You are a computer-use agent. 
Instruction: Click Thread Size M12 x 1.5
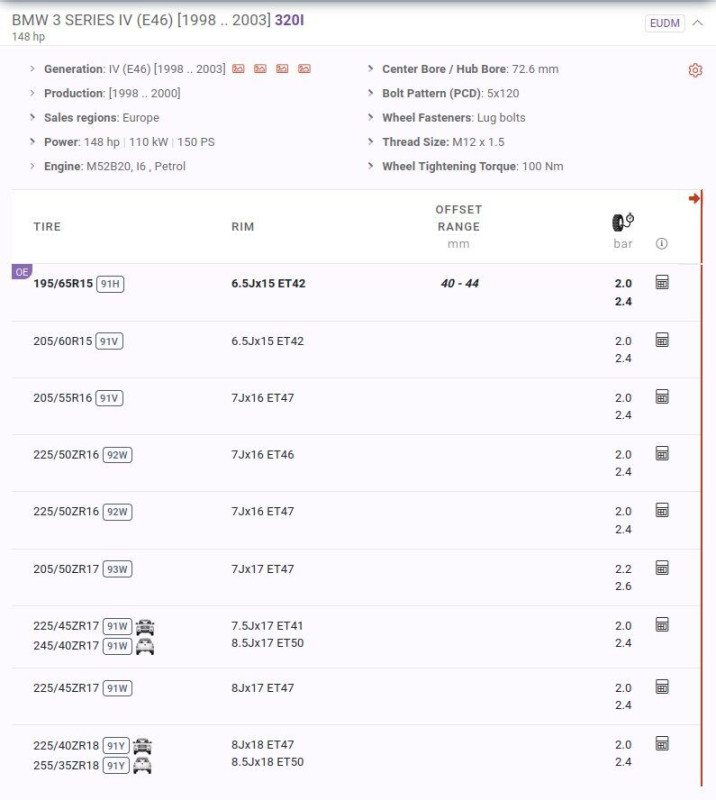point(443,142)
